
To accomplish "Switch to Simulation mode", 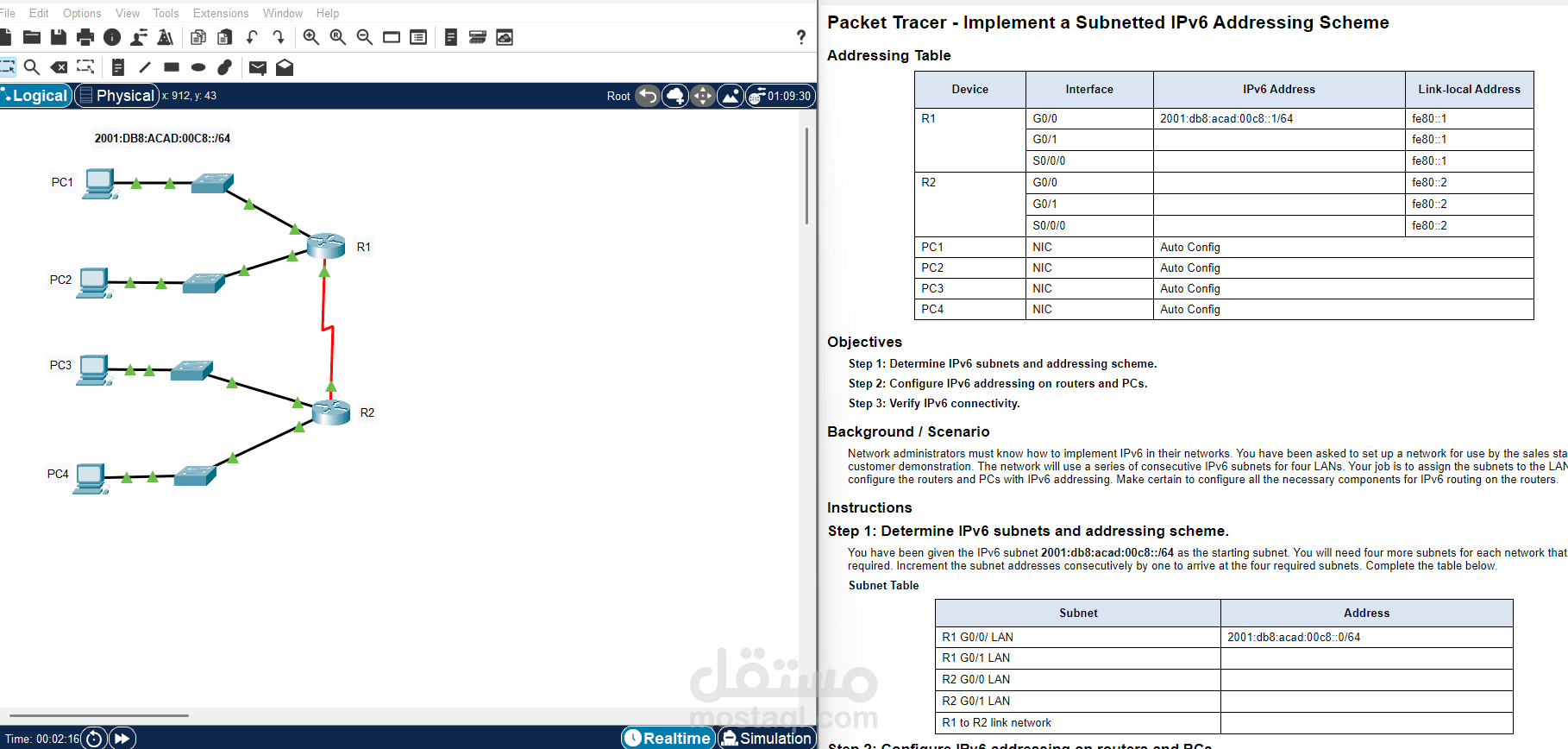I will (x=767, y=738).
